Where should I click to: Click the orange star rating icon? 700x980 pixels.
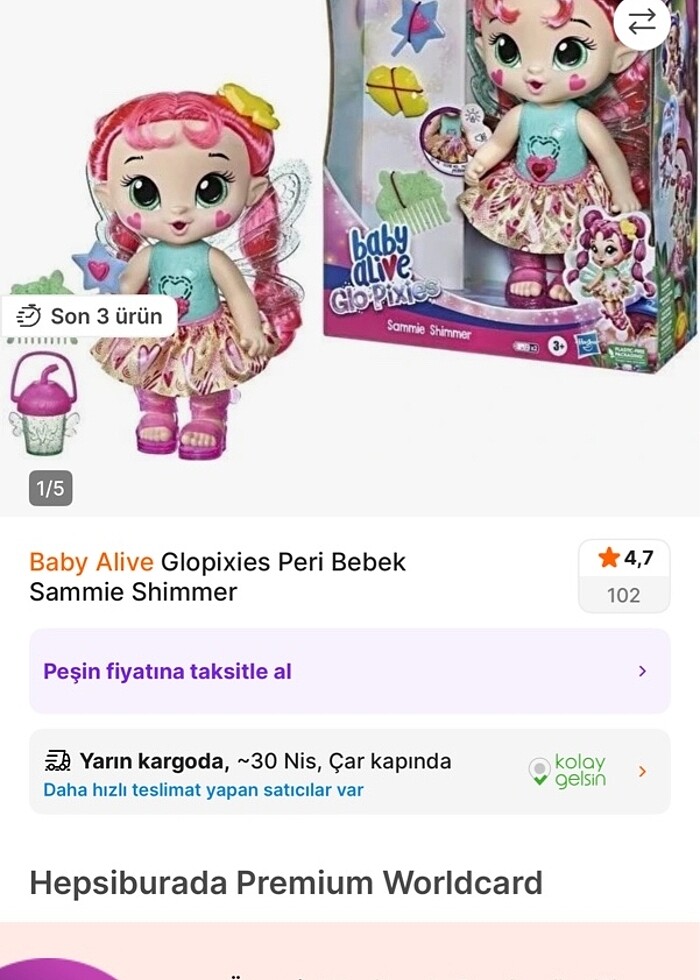click(609, 558)
